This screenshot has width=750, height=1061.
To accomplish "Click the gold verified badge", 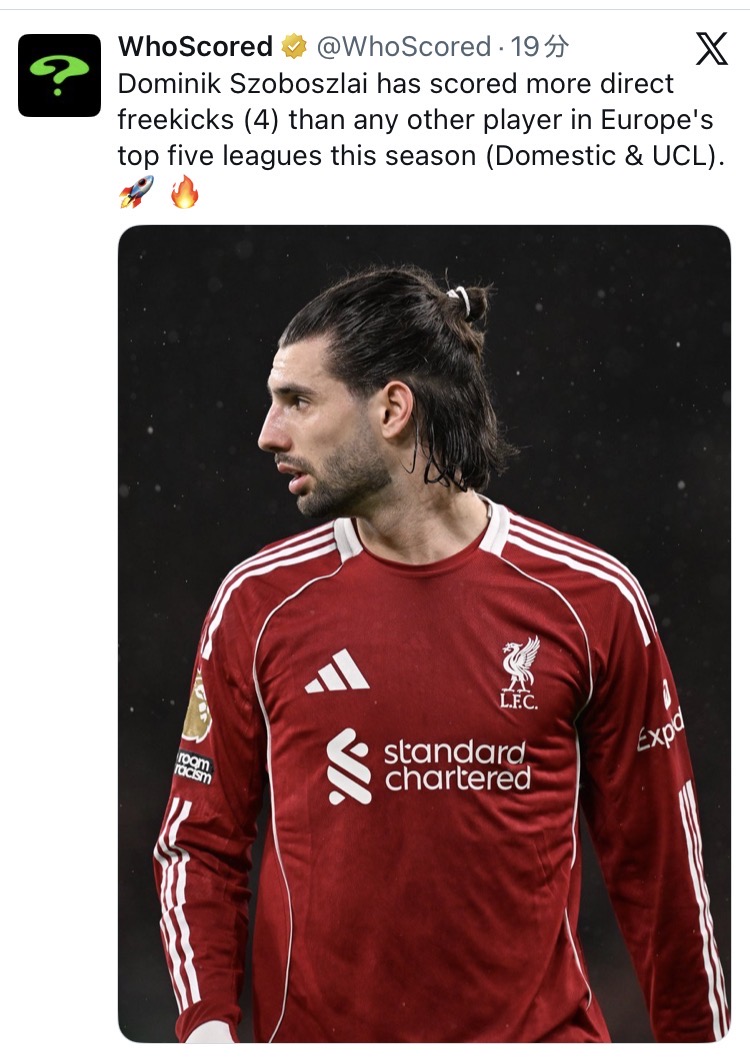I will point(293,47).
